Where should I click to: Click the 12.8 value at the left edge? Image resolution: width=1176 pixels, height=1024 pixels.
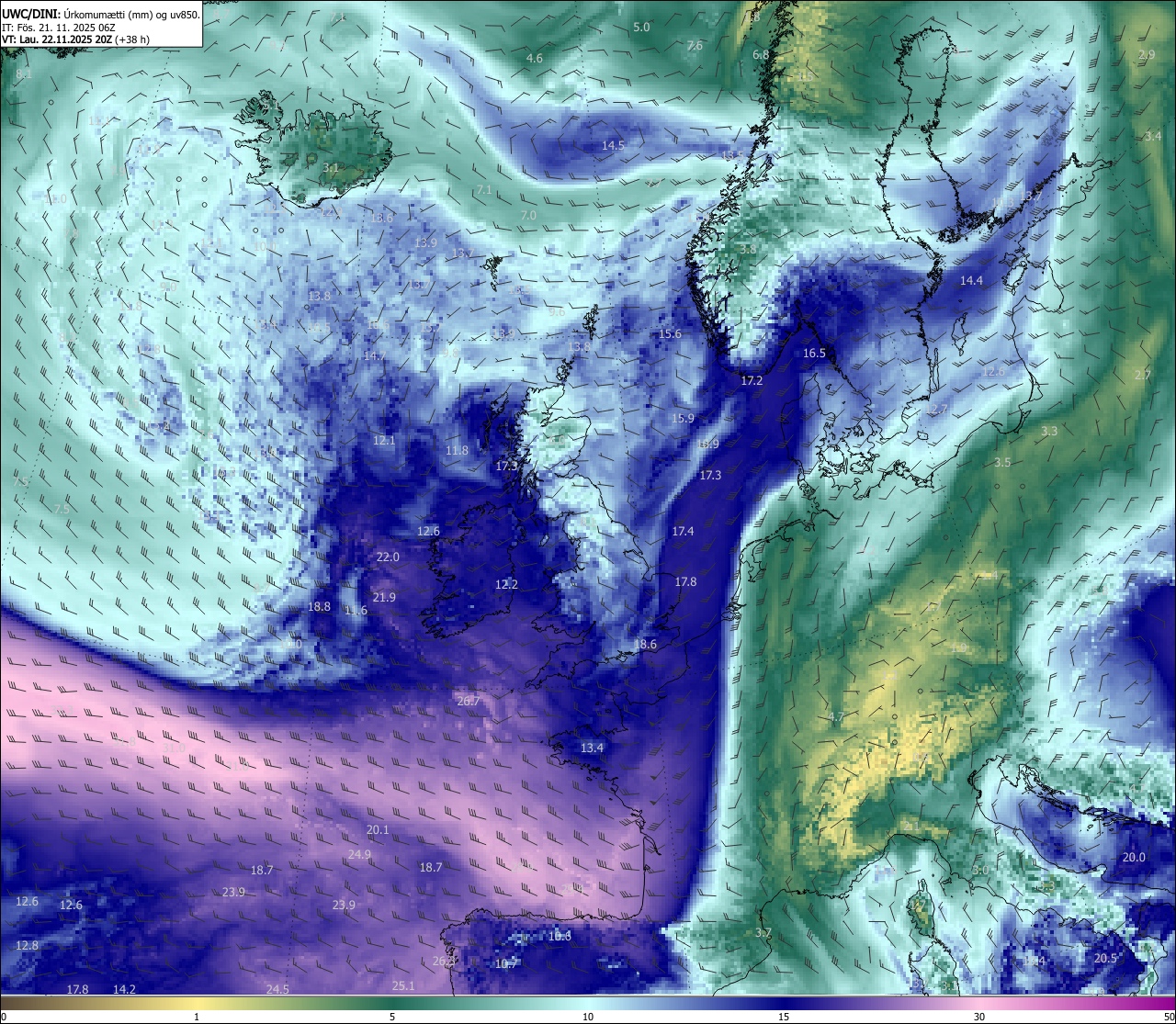point(27,946)
